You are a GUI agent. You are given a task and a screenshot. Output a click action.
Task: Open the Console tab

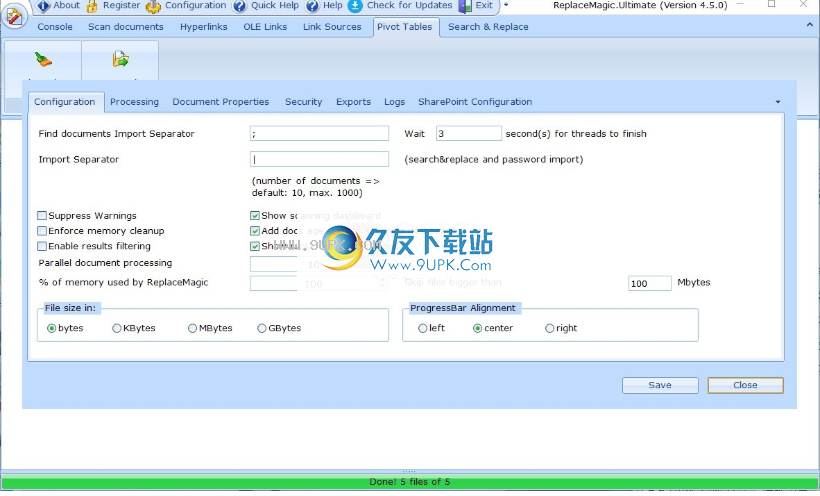(x=55, y=27)
